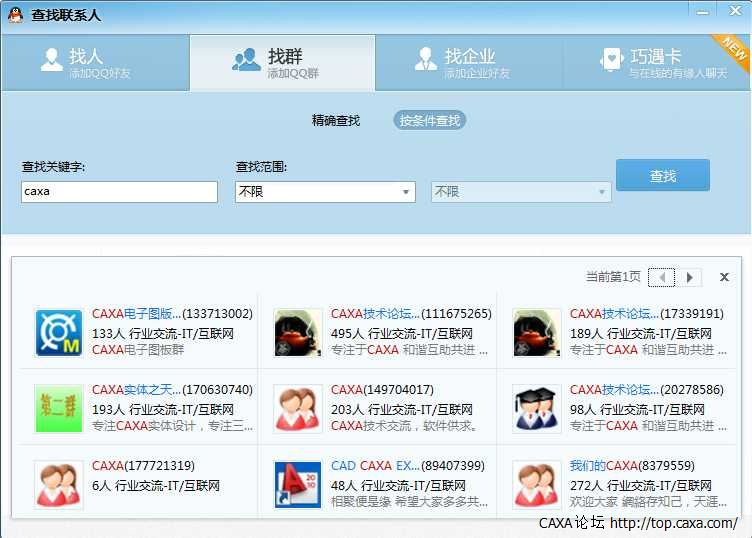Open group link CAXA(177721319)

(x=143, y=466)
